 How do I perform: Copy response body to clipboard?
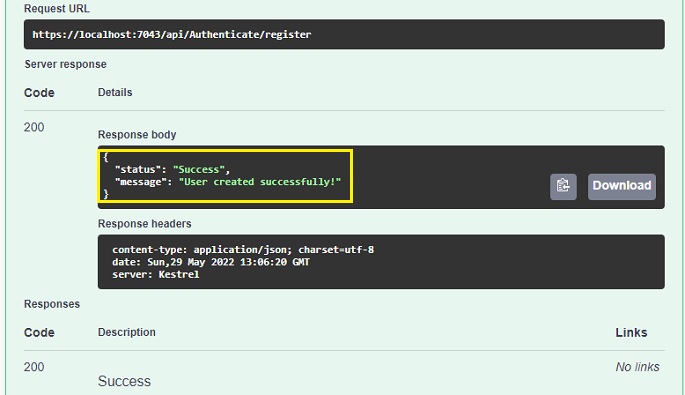click(563, 187)
